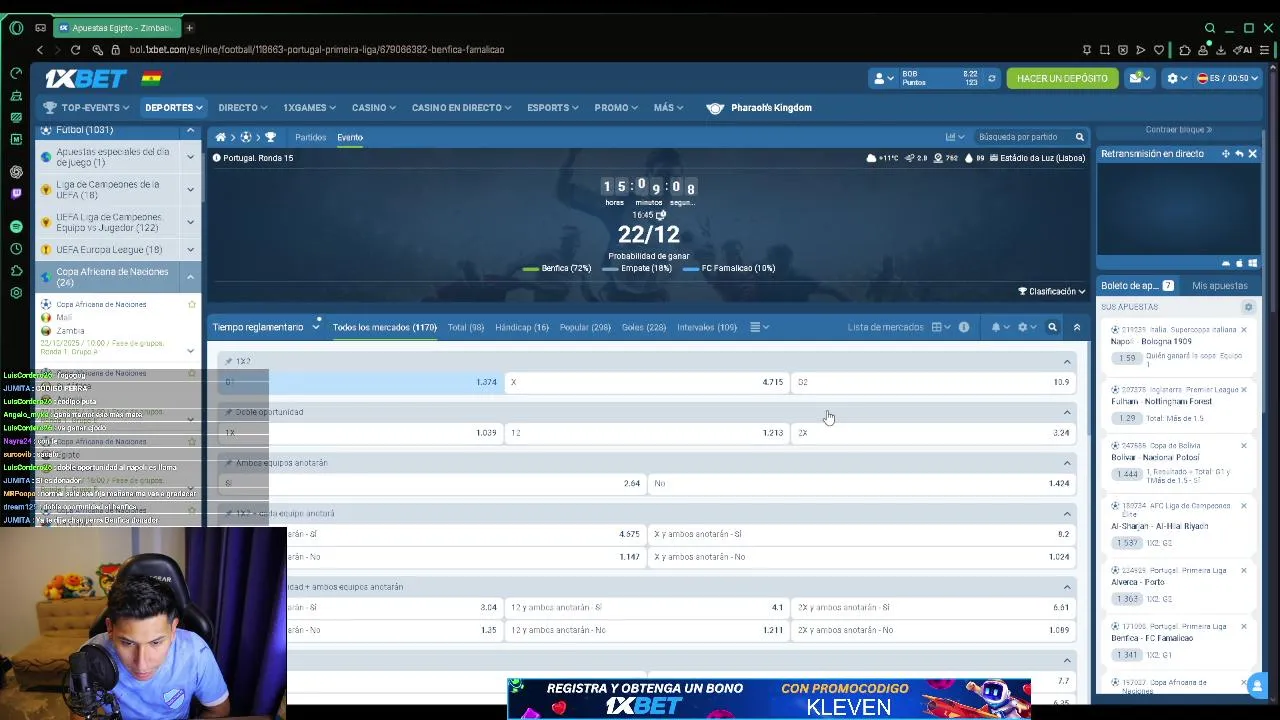Viewport: 1280px width, 720px height.
Task: Move the live broadcast panel with cross-arrows icon
Action: coord(1226,154)
